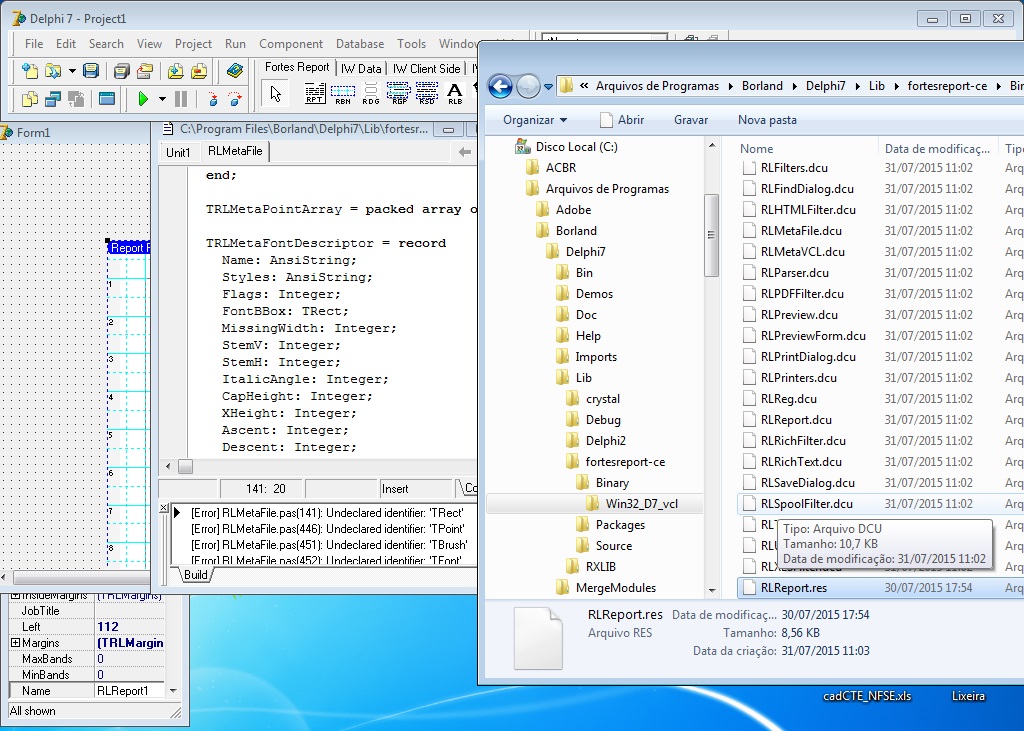Click the New Form icon

(106, 99)
